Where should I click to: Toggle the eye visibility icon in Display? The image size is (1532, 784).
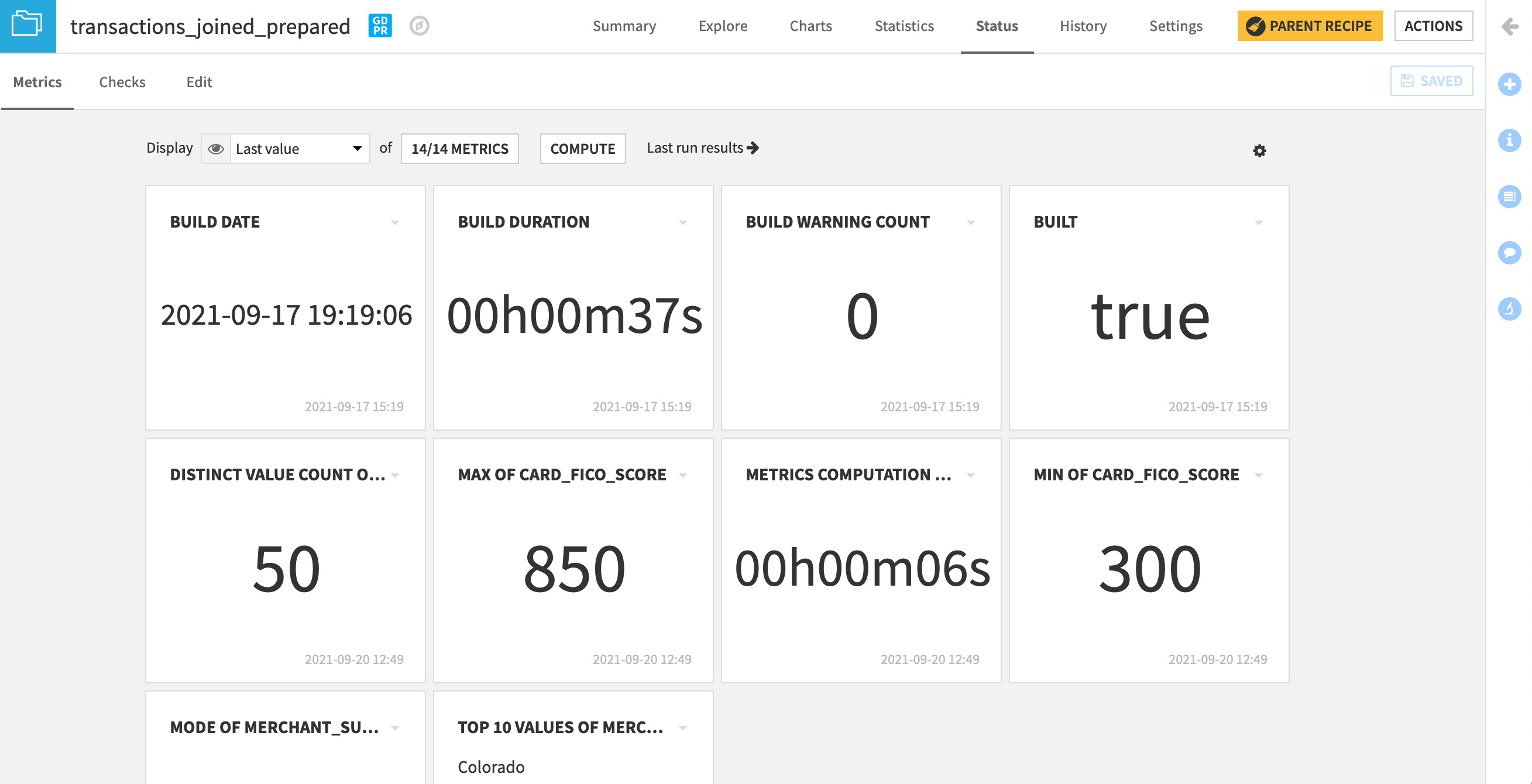(216, 148)
